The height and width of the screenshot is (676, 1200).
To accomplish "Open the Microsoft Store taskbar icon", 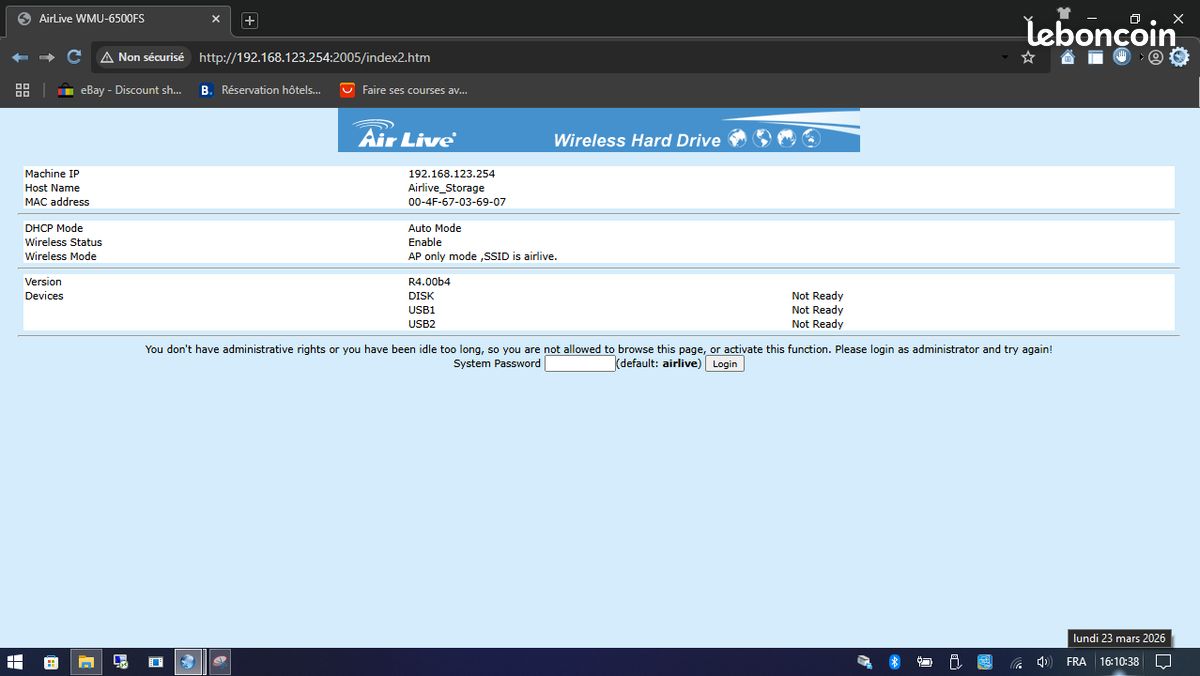I will [x=51, y=662].
